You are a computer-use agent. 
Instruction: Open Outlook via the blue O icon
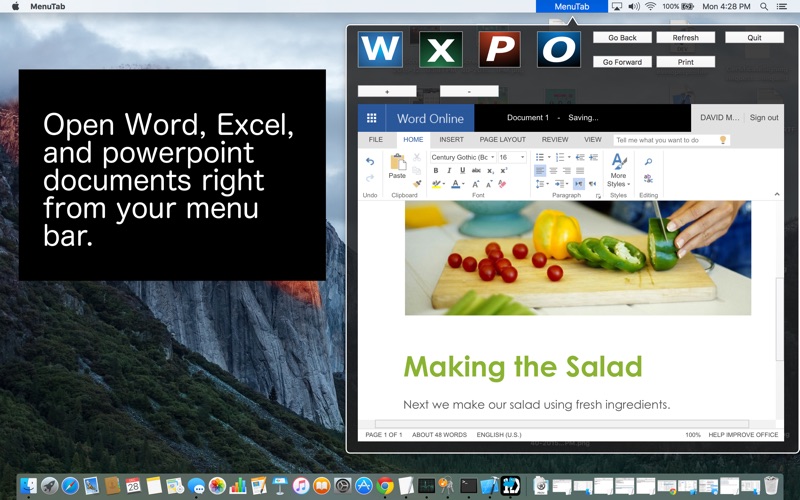[559, 49]
